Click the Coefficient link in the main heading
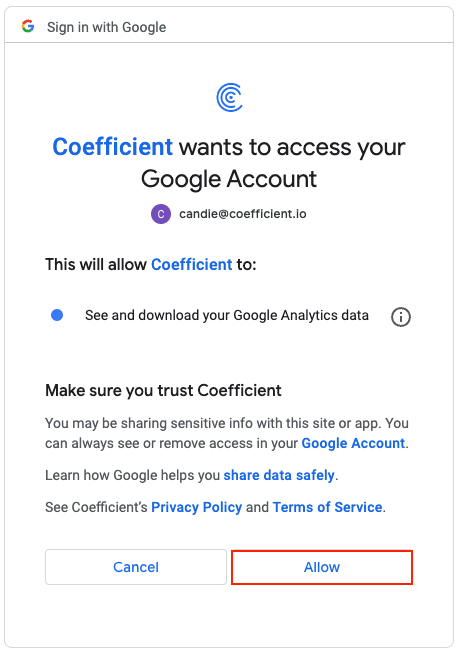Viewport: 458px width, 653px height. coord(112,147)
